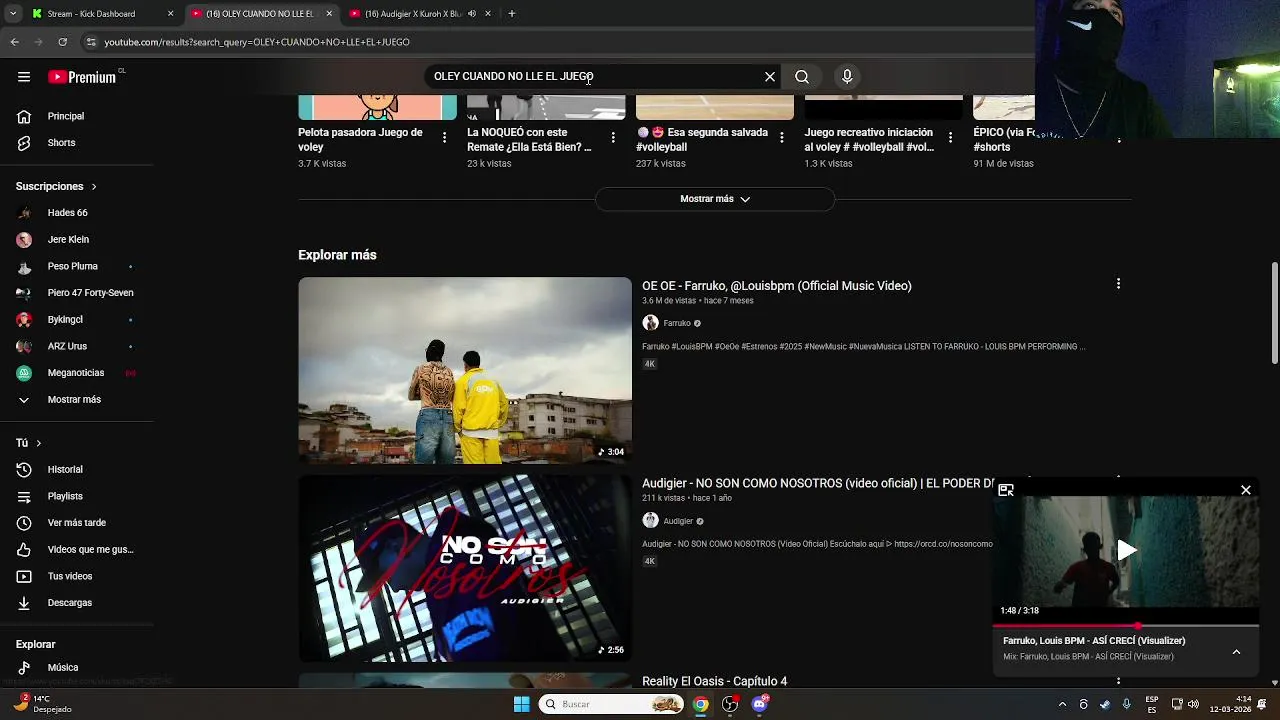Open new browser tab
Image resolution: width=1280 pixels, height=720 pixels.
[512, 14]
